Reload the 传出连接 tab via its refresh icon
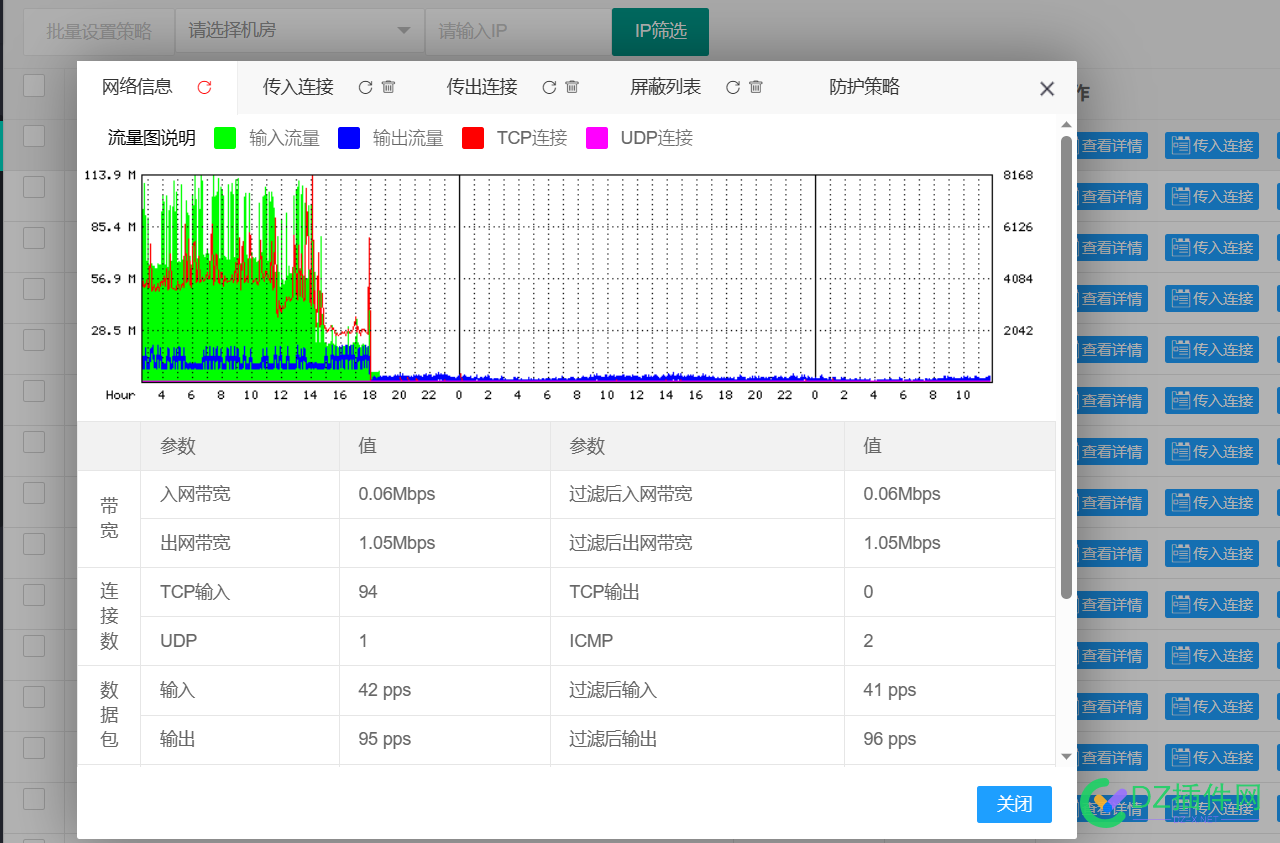The image size is (1280, 843). click(549, 87)
